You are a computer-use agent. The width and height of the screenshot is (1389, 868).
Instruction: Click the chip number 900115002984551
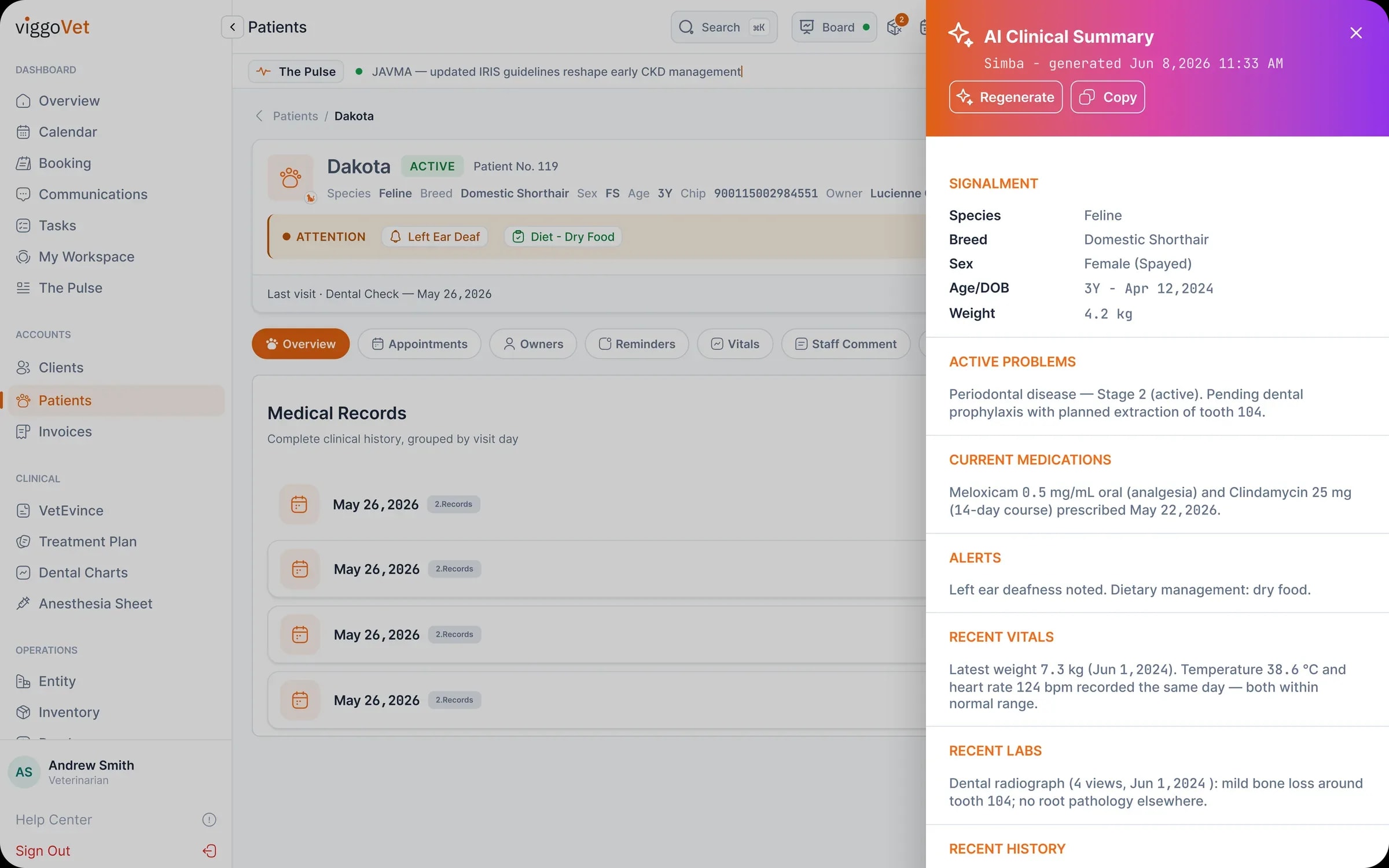(x=766, y=194)
